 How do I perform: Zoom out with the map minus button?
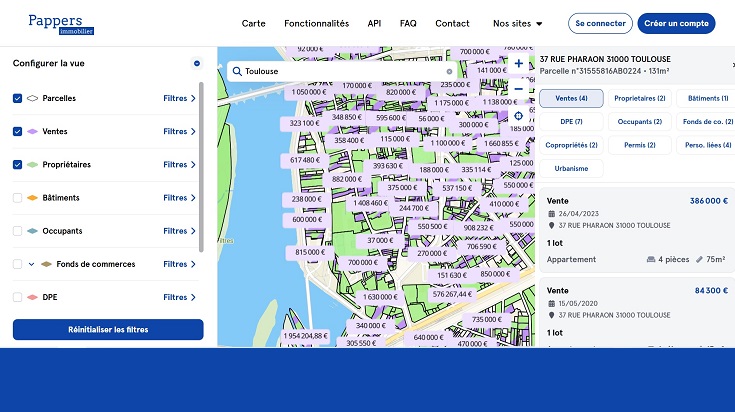tap(518, 89)
